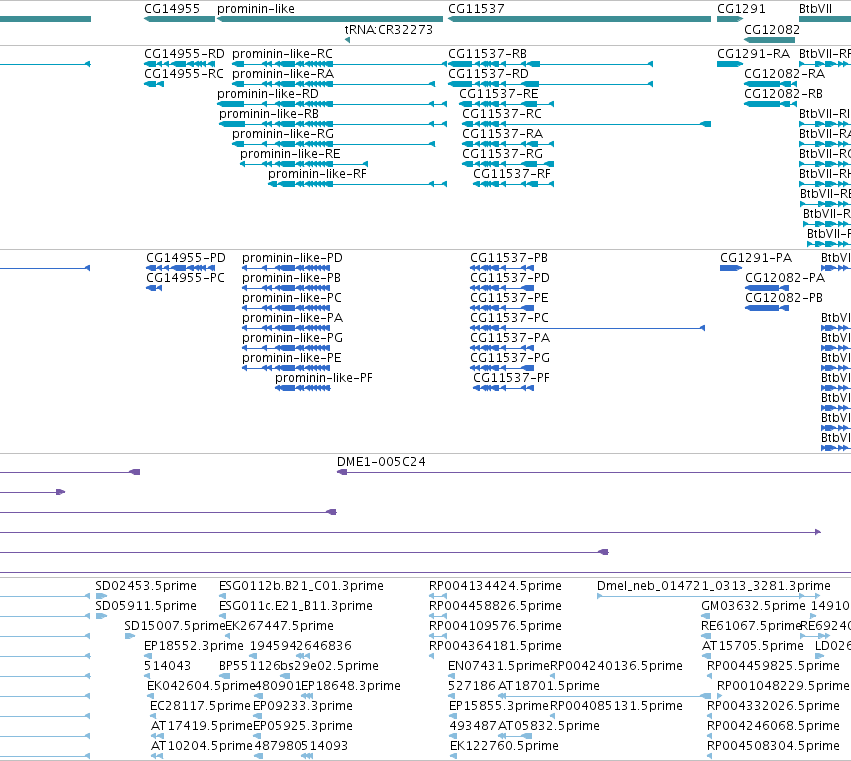Screen dimensions: 851x761
Task: Select EST ESG011c.E21_B11.3prime
Action: click(223, 616)
